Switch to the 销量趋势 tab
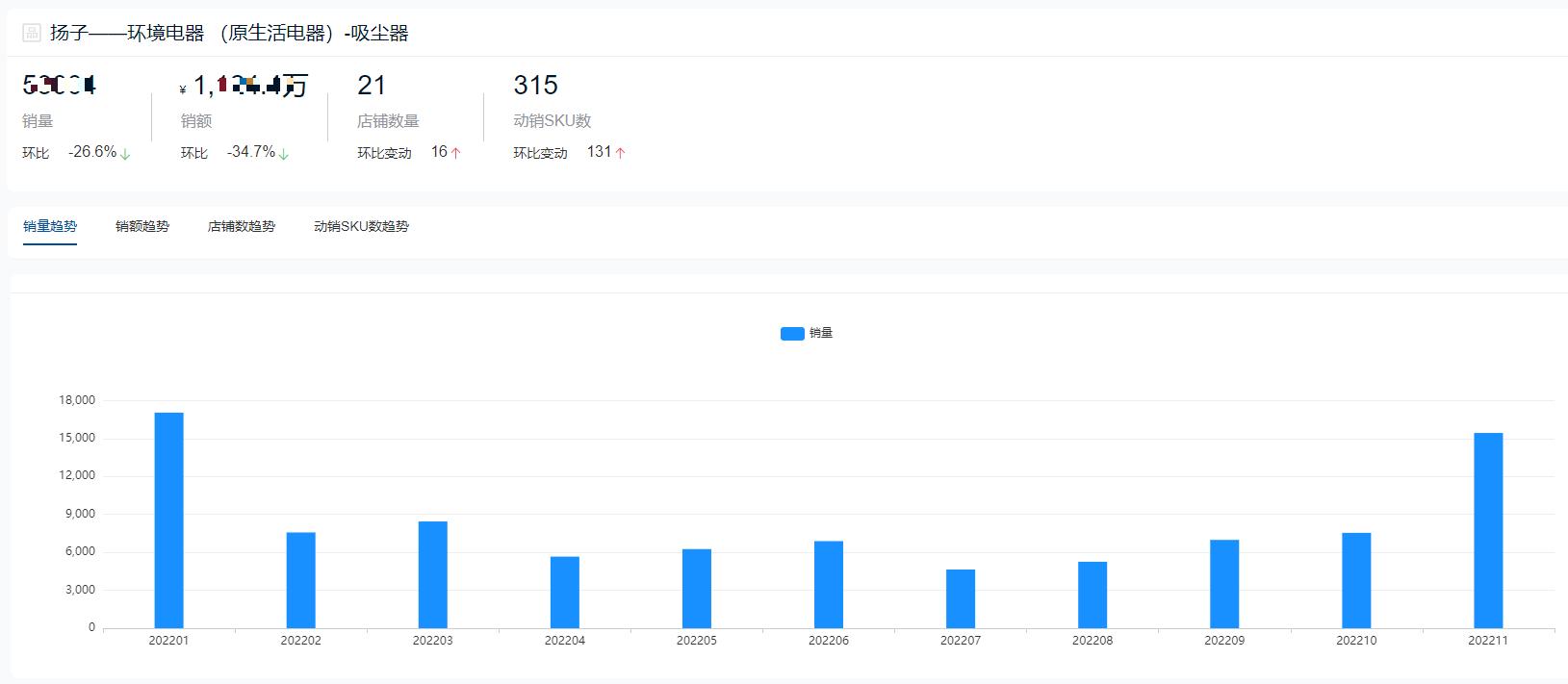 [50, 226]
